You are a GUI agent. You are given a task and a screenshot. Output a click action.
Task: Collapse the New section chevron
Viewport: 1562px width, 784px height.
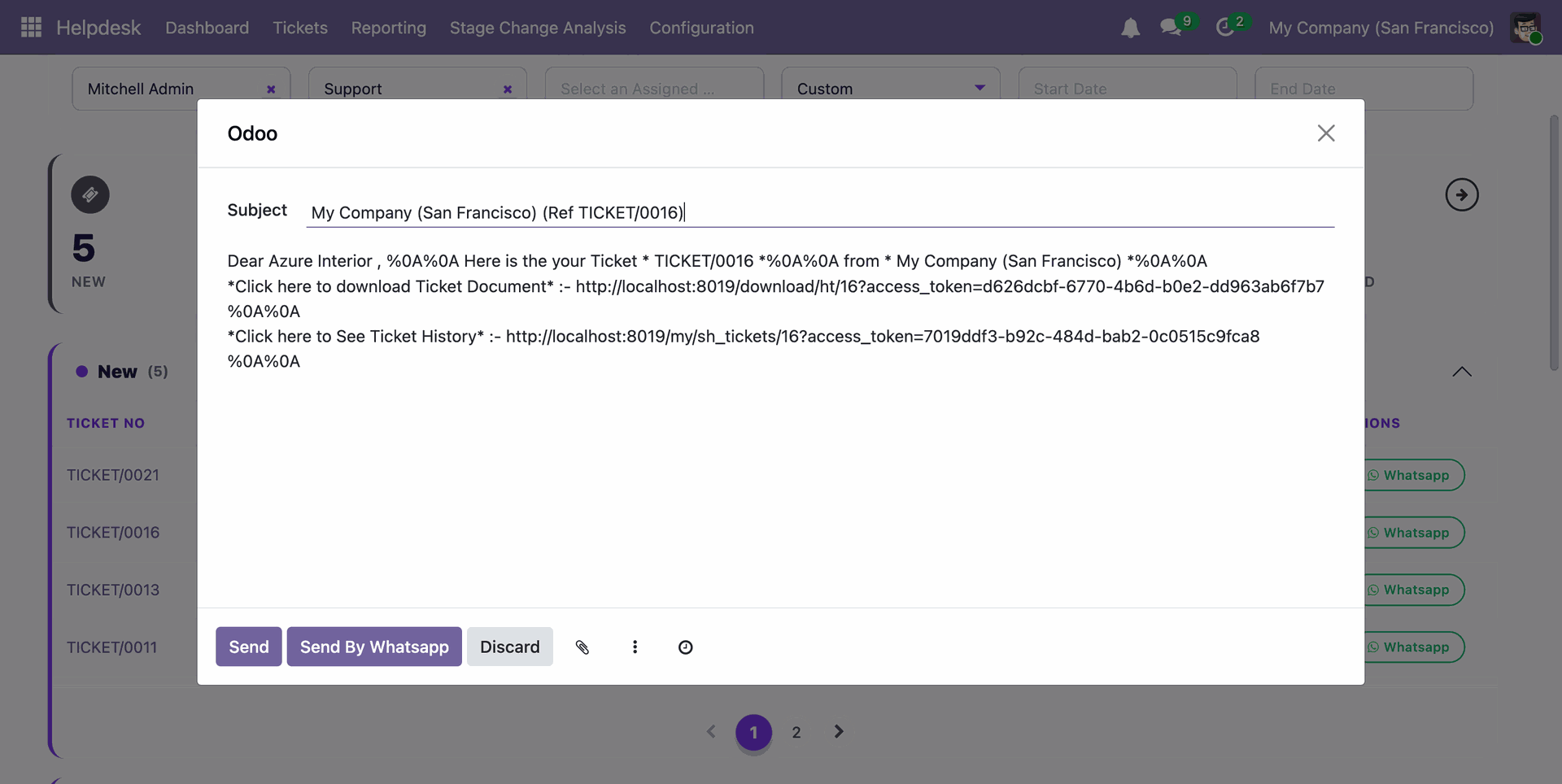[x=1462, y=372]
